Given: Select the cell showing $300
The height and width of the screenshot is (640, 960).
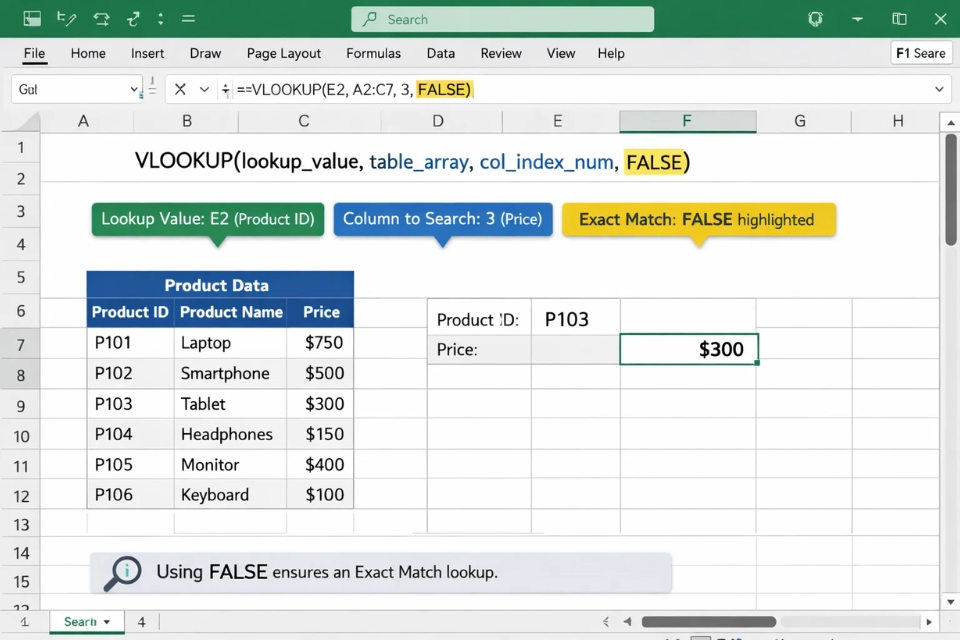Looking at the screenshot, I should point(688,349).
